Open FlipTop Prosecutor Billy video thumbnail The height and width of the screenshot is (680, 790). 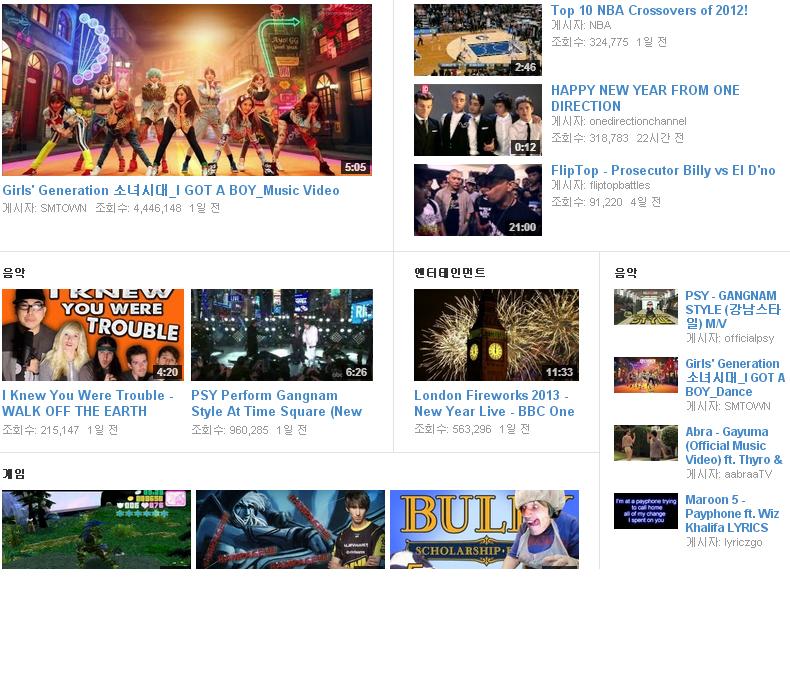pyautogui.click(x=478, y=200)
